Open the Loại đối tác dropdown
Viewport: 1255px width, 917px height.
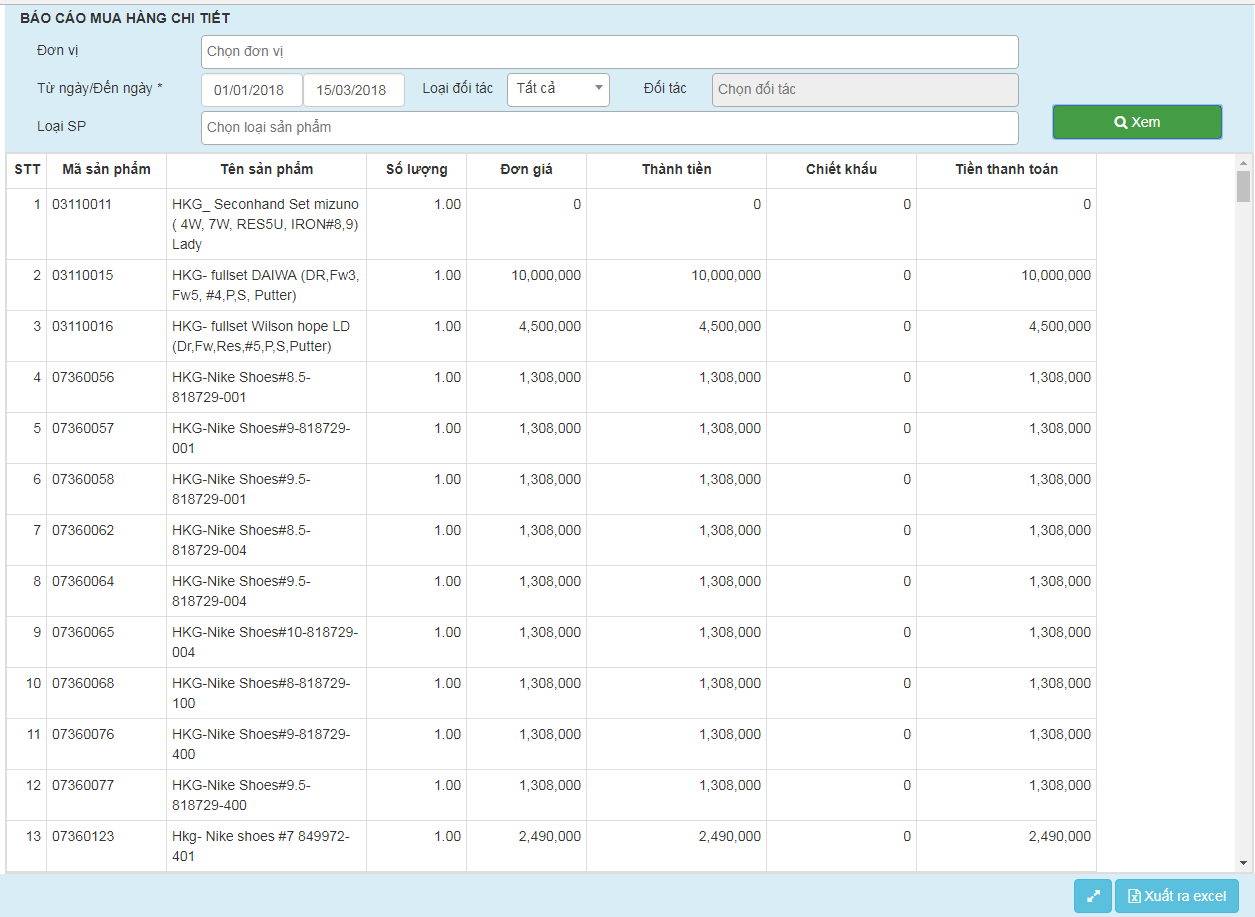pyautogui.click(x=558, y=89)
